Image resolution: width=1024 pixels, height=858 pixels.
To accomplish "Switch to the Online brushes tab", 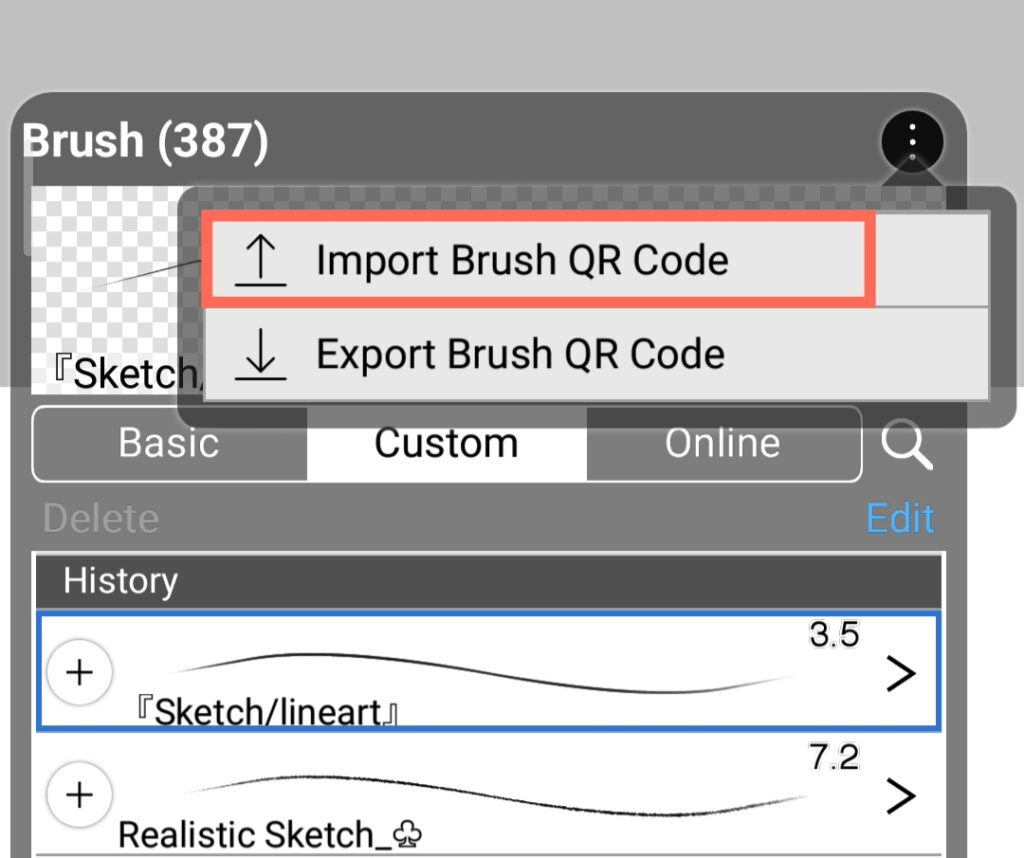I will [x=722, y=443].
